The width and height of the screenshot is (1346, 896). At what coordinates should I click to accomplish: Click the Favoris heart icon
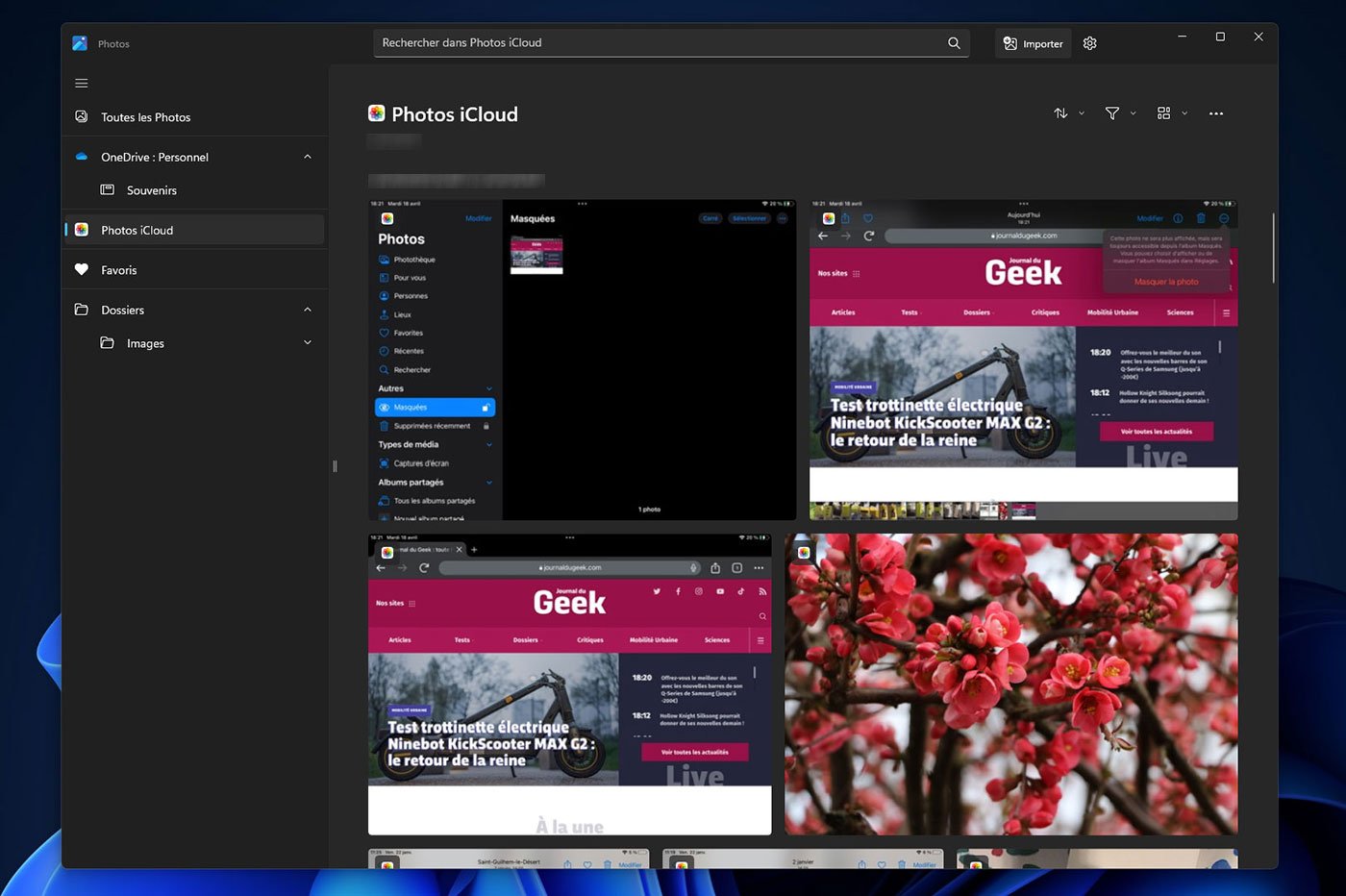click(82, 270)
